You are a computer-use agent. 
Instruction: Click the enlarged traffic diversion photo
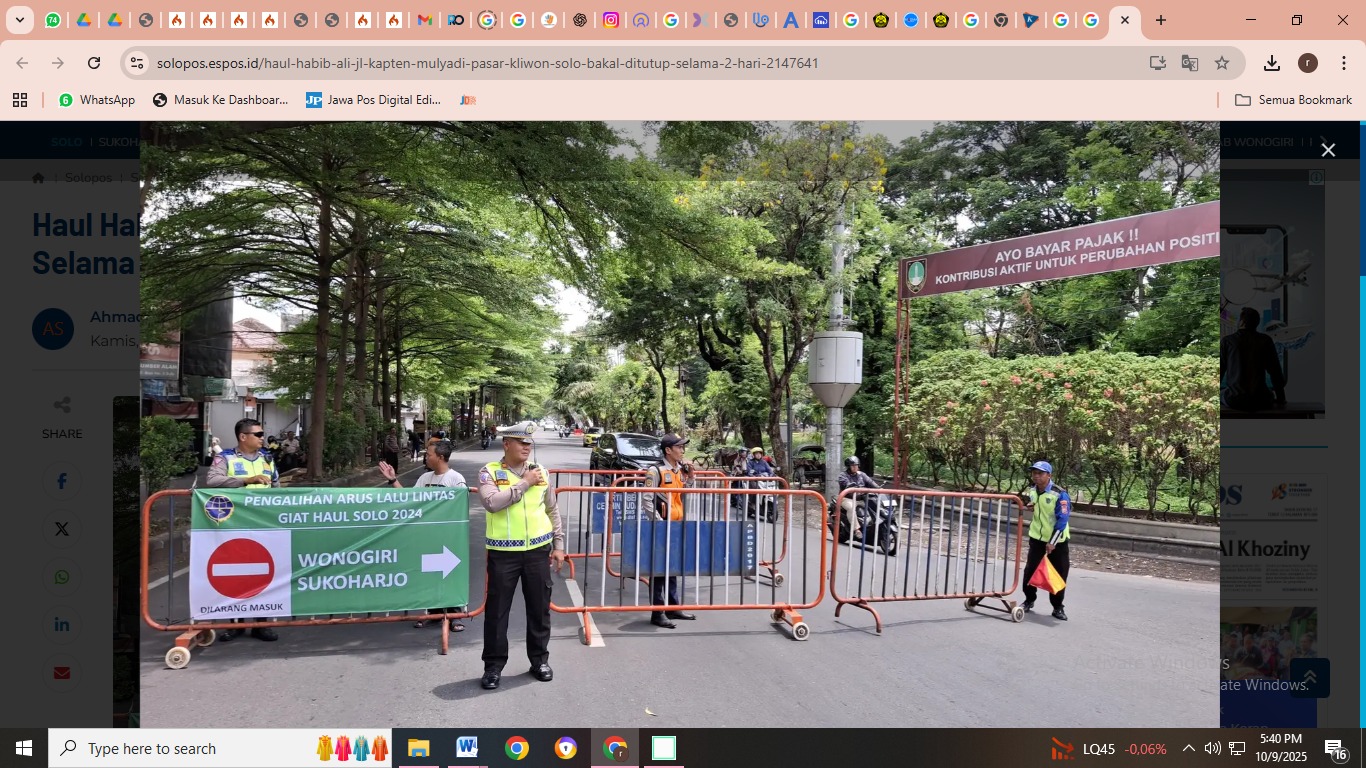[x=680, y=424]
